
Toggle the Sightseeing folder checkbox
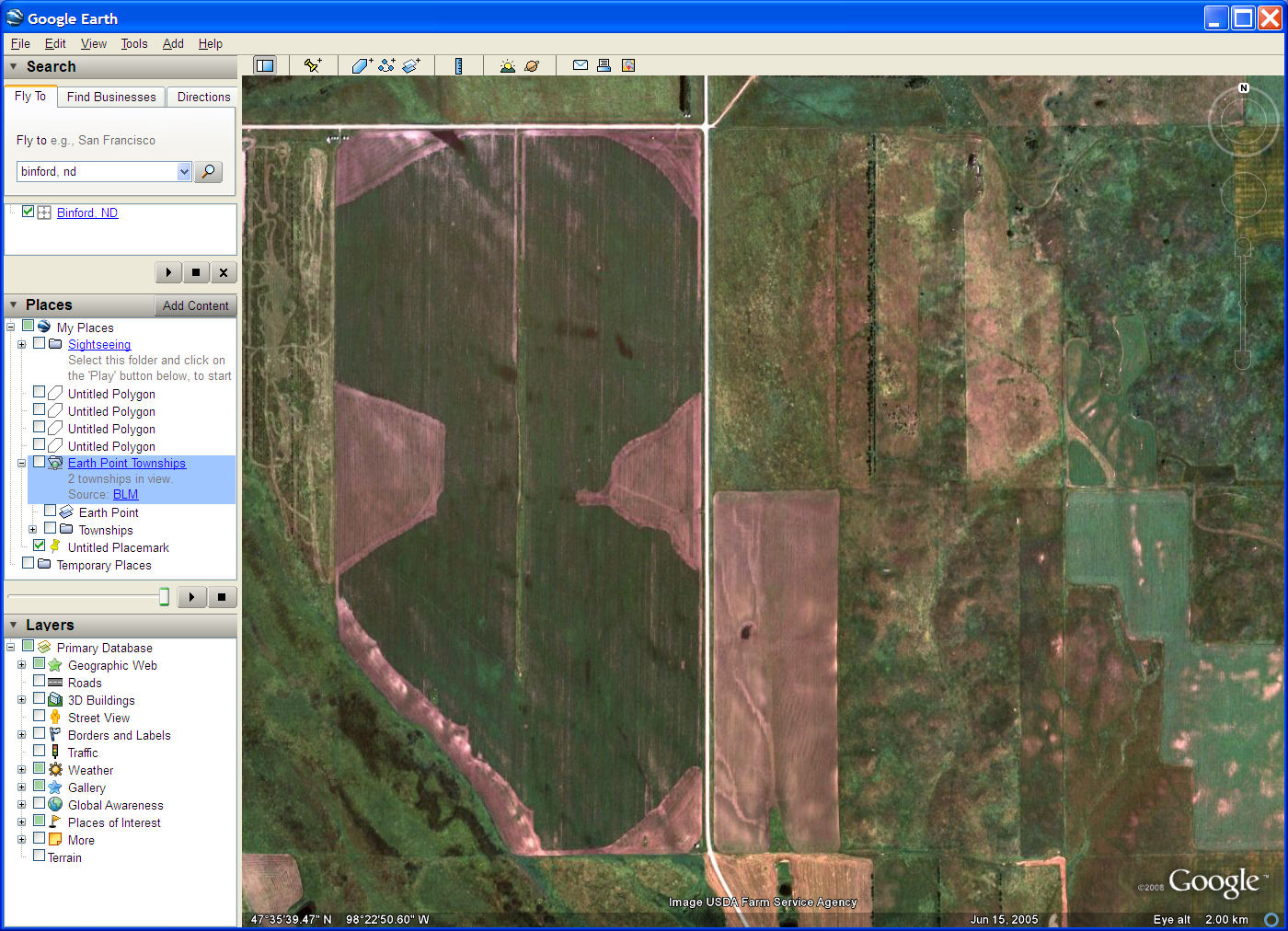point(40,343)
